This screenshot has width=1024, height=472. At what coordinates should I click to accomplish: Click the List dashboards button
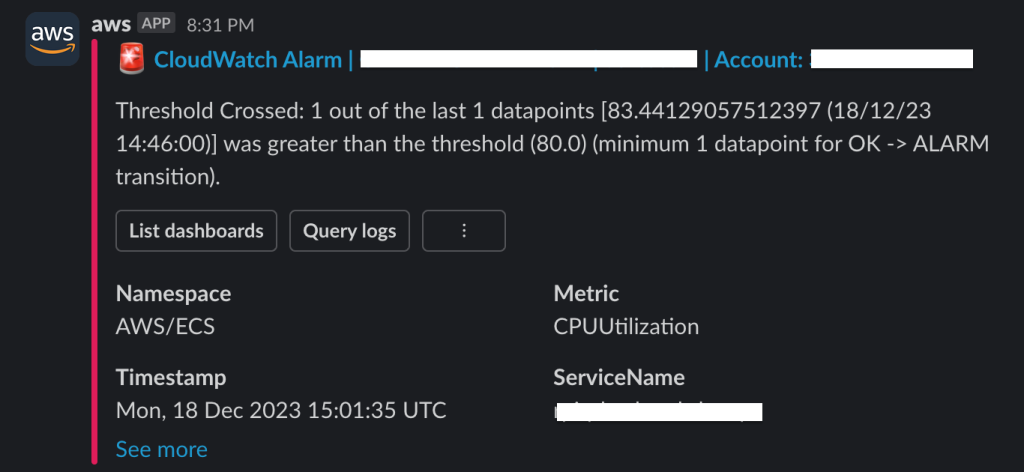(196, 230)
